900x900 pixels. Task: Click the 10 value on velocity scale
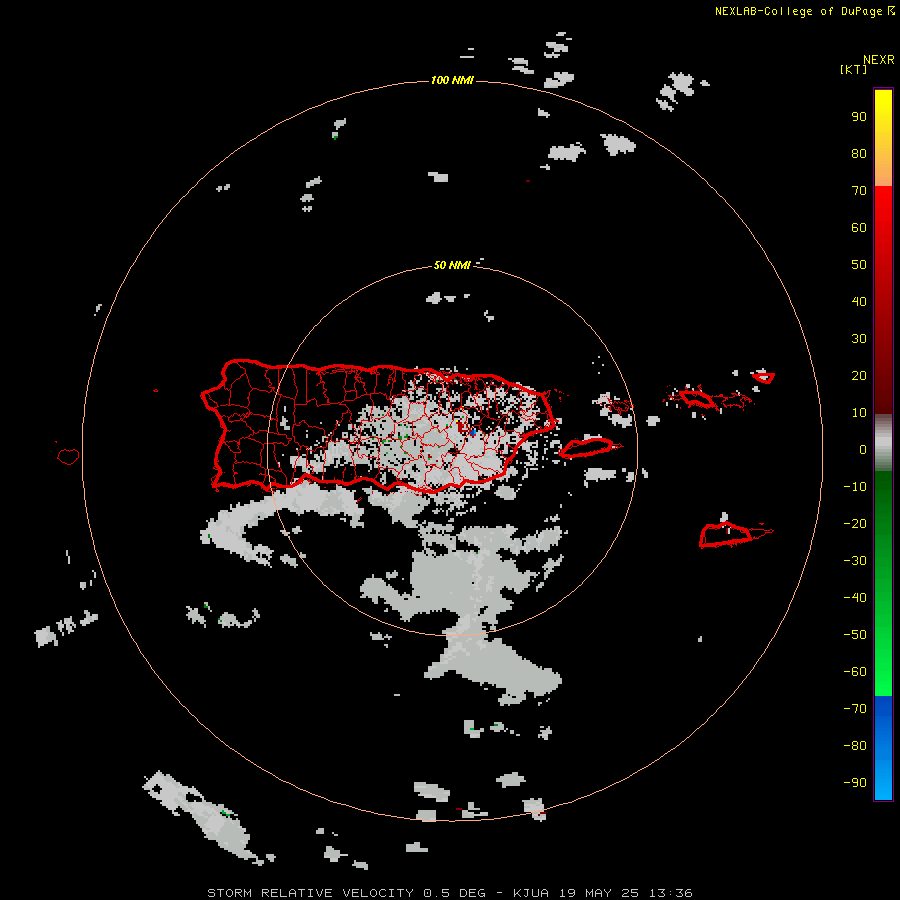coord(859,413)
